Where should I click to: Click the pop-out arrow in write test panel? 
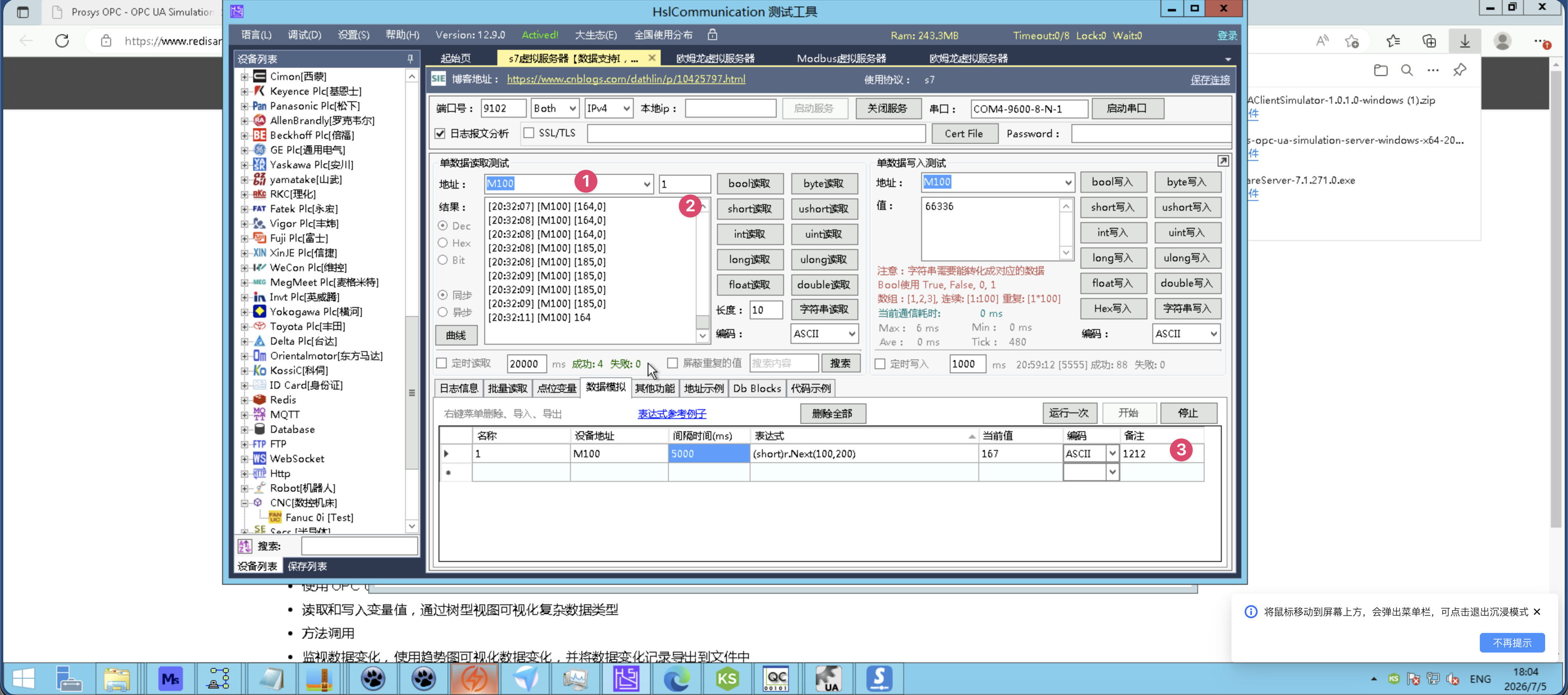pos(1223,161)
